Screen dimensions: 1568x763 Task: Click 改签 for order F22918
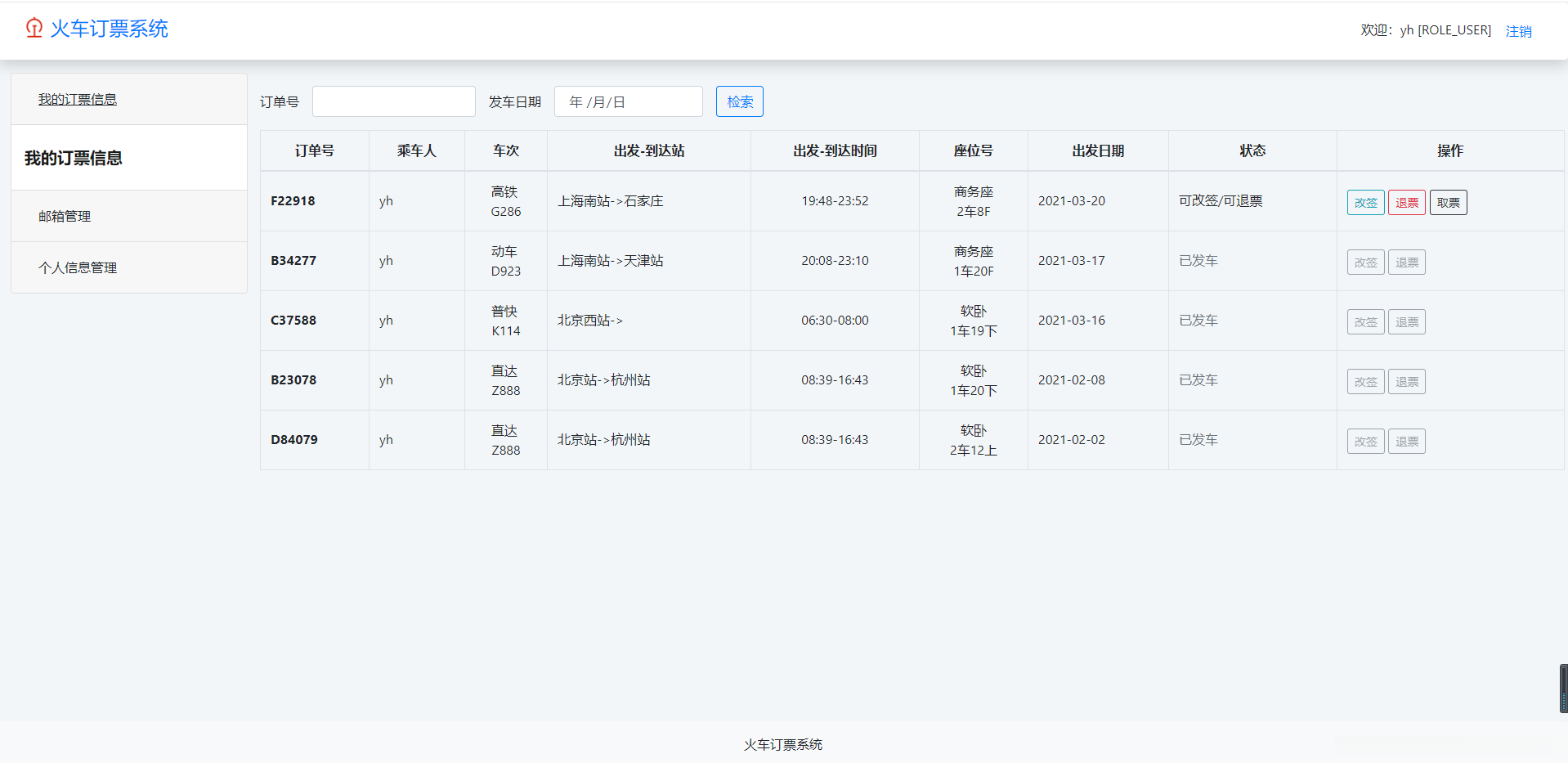tap(1365, 202)
